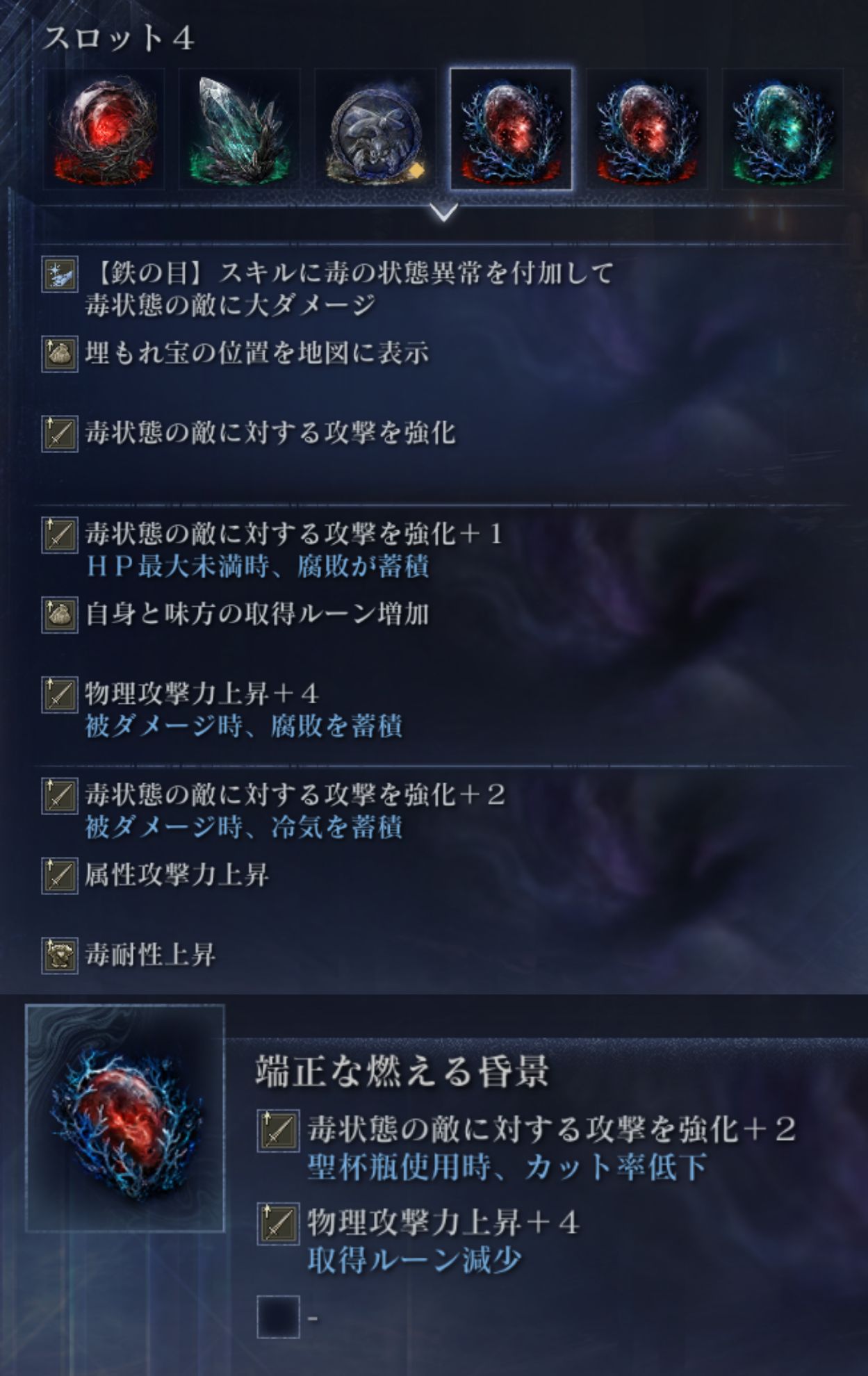This screenshot has width=868, height=1376.
Task: Click the sword icon beside 物理攻撃力上昇＋４ in list
Action: click(x=59, y=694)
